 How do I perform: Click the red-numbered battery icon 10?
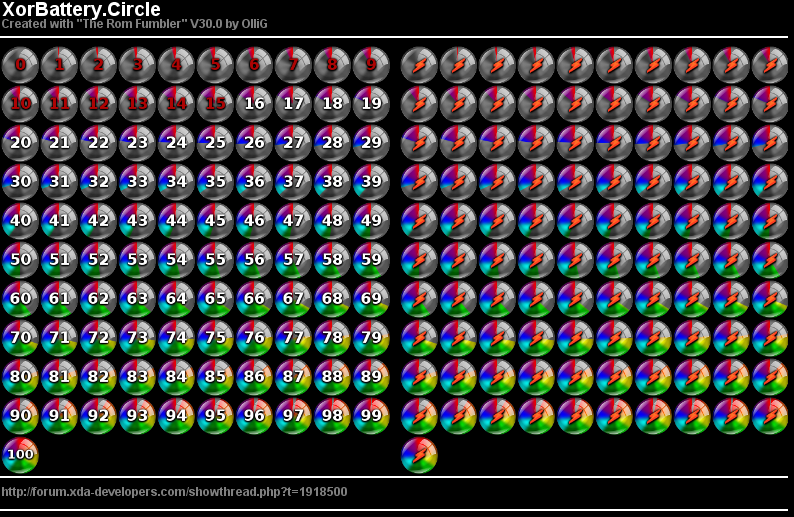point(20,104)
